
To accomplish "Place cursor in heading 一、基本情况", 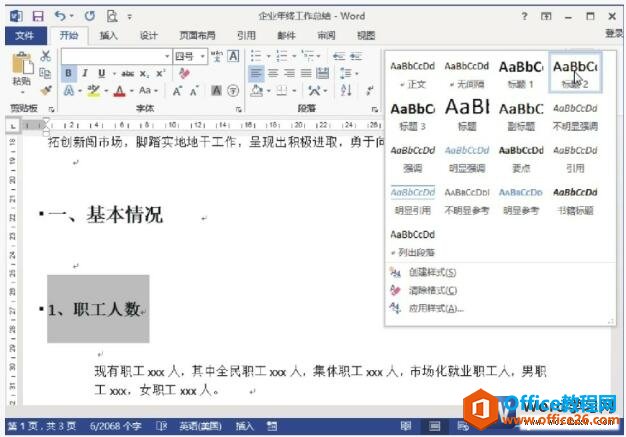I will pyautogui.click(x=105, y=215).
